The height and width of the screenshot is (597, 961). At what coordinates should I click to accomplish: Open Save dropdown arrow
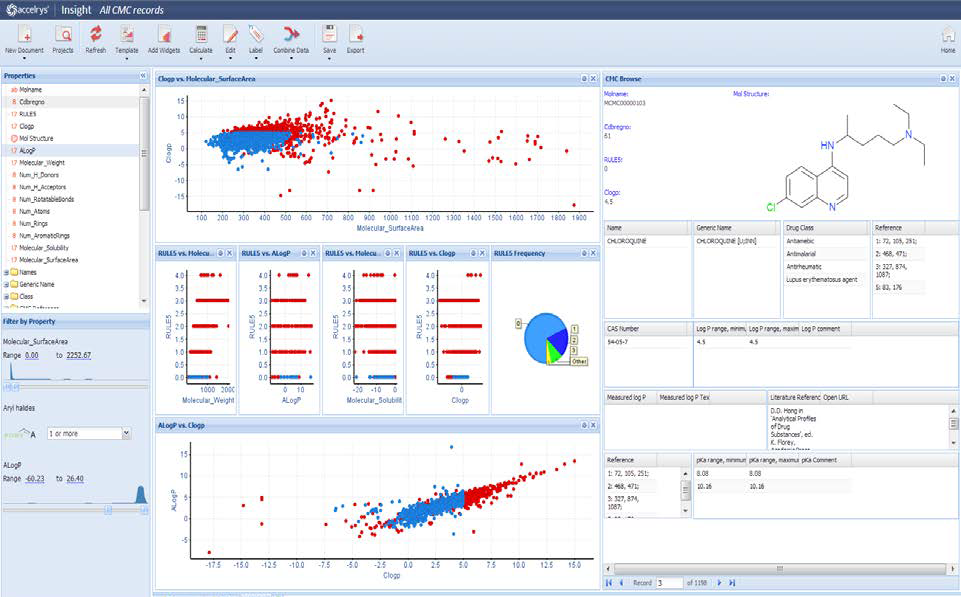[329, 58]
